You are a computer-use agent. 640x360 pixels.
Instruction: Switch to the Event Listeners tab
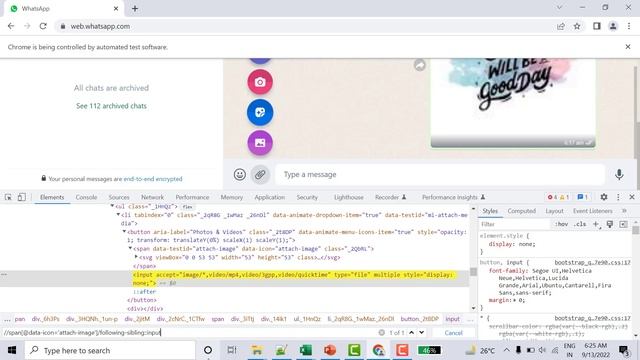tap(592, 211)
